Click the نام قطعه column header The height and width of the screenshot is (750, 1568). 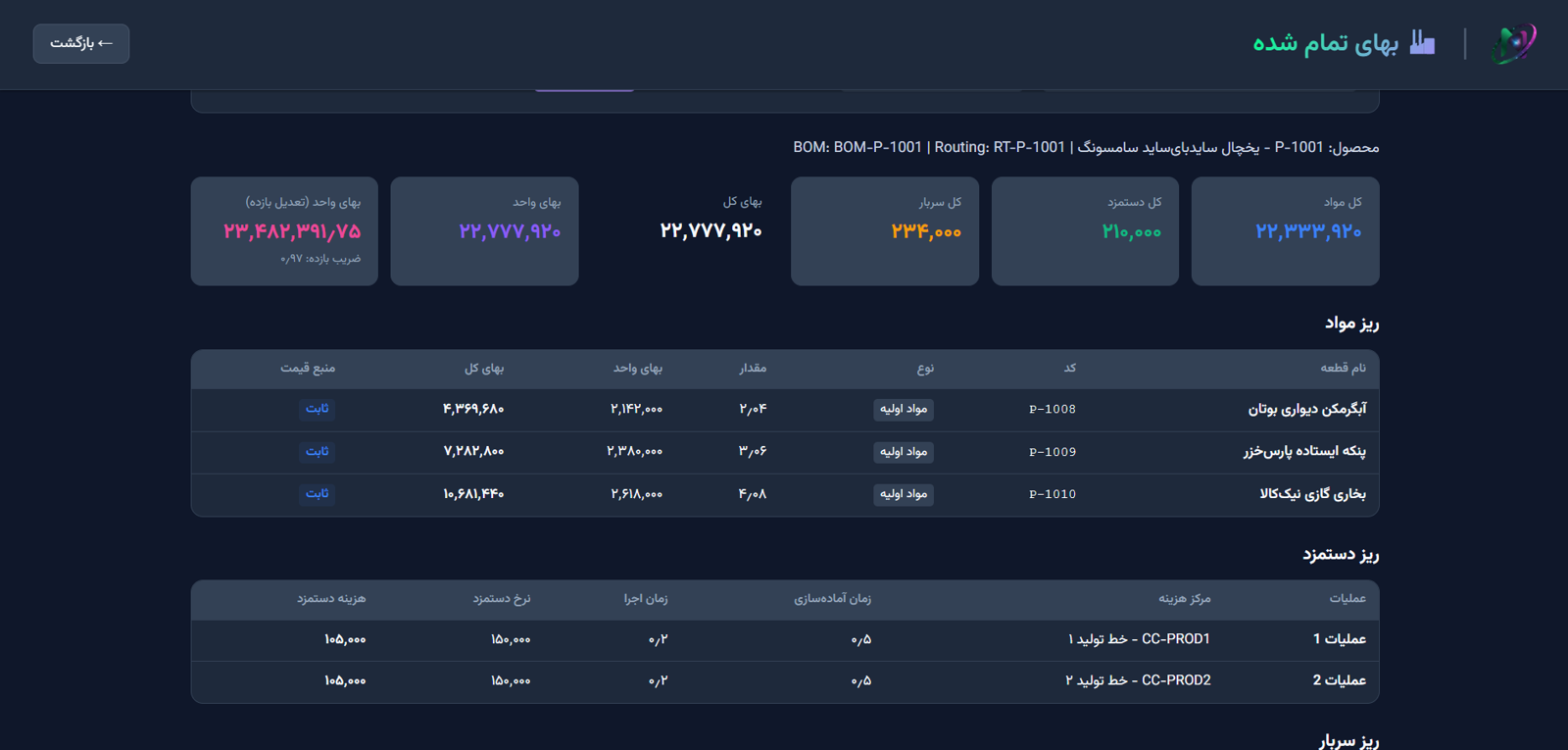pos(1343,368)
